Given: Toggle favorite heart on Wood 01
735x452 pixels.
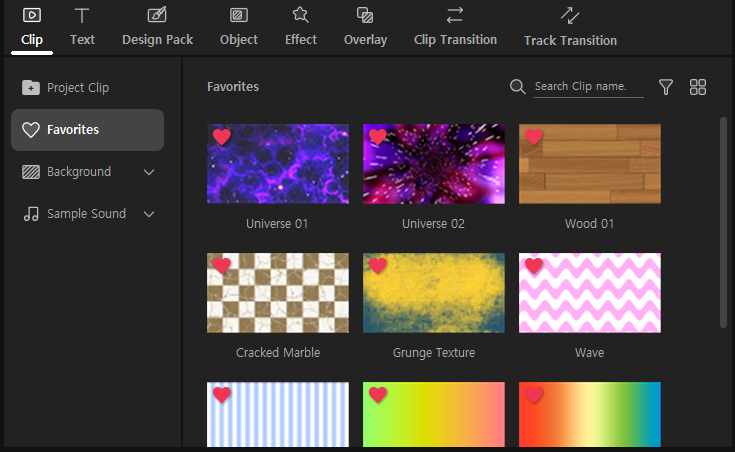Looking at the screenshot, I should (x=534, y=137).
